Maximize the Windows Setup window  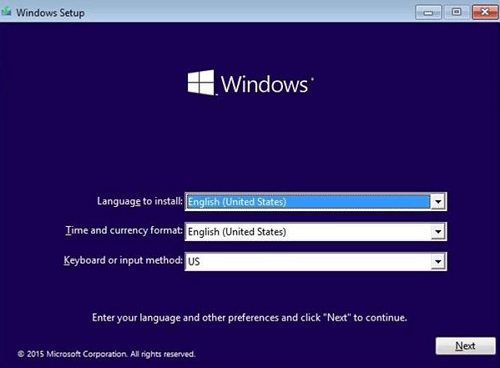pyautogui.click(x=456, y=12)
